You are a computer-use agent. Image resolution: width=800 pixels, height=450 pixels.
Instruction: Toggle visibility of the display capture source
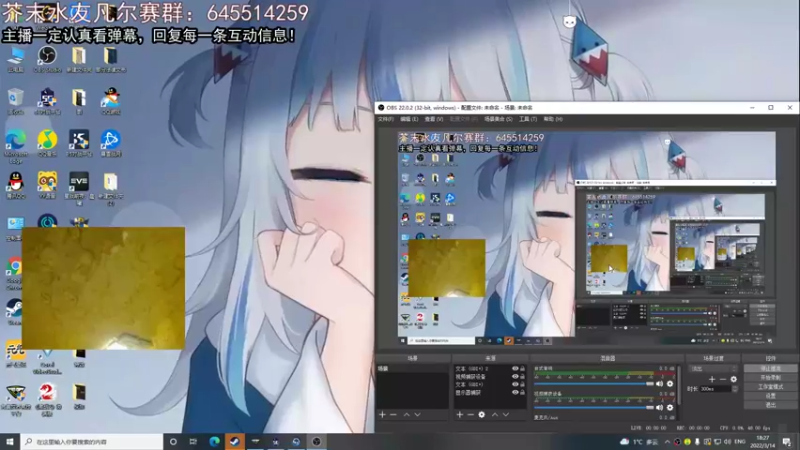click(x=515, y=392)
